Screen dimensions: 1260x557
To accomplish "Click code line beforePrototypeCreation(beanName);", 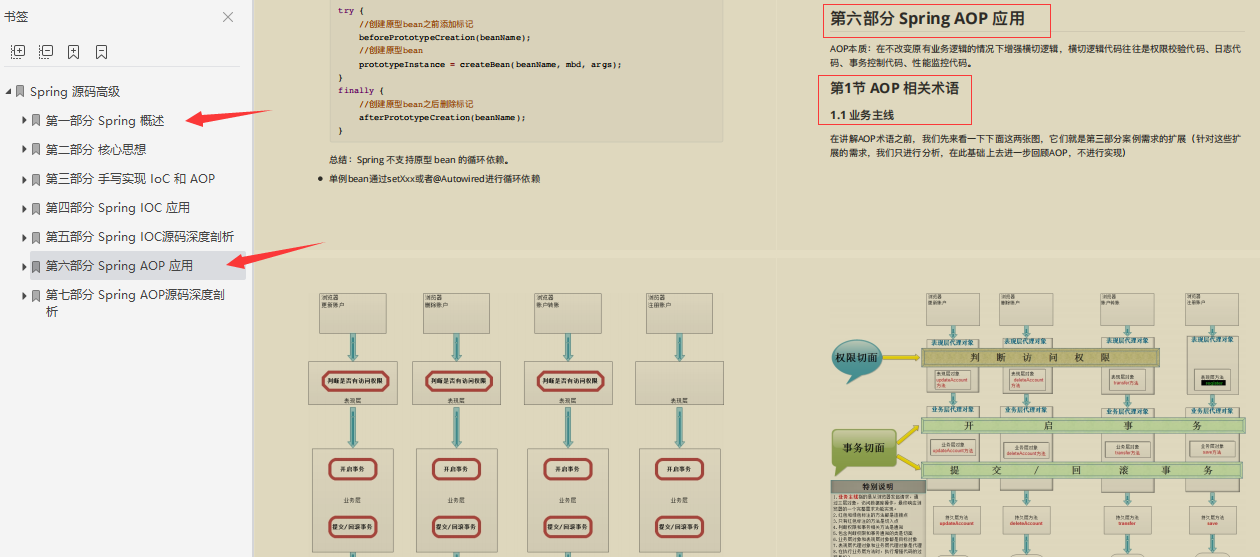I will 444,37.
